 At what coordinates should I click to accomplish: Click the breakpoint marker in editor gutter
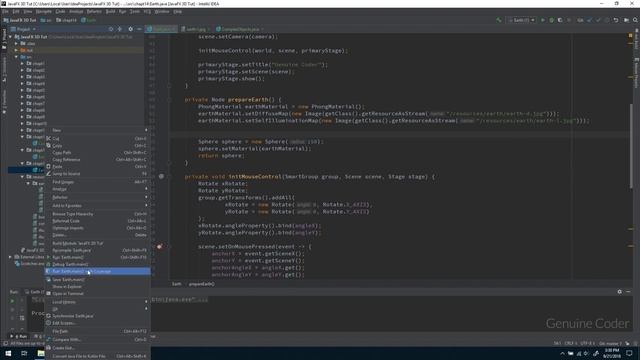159,246
